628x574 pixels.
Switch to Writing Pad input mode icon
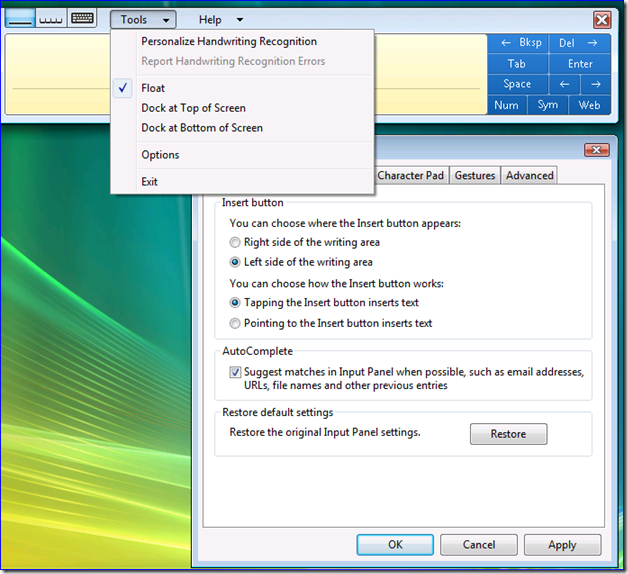20,18
